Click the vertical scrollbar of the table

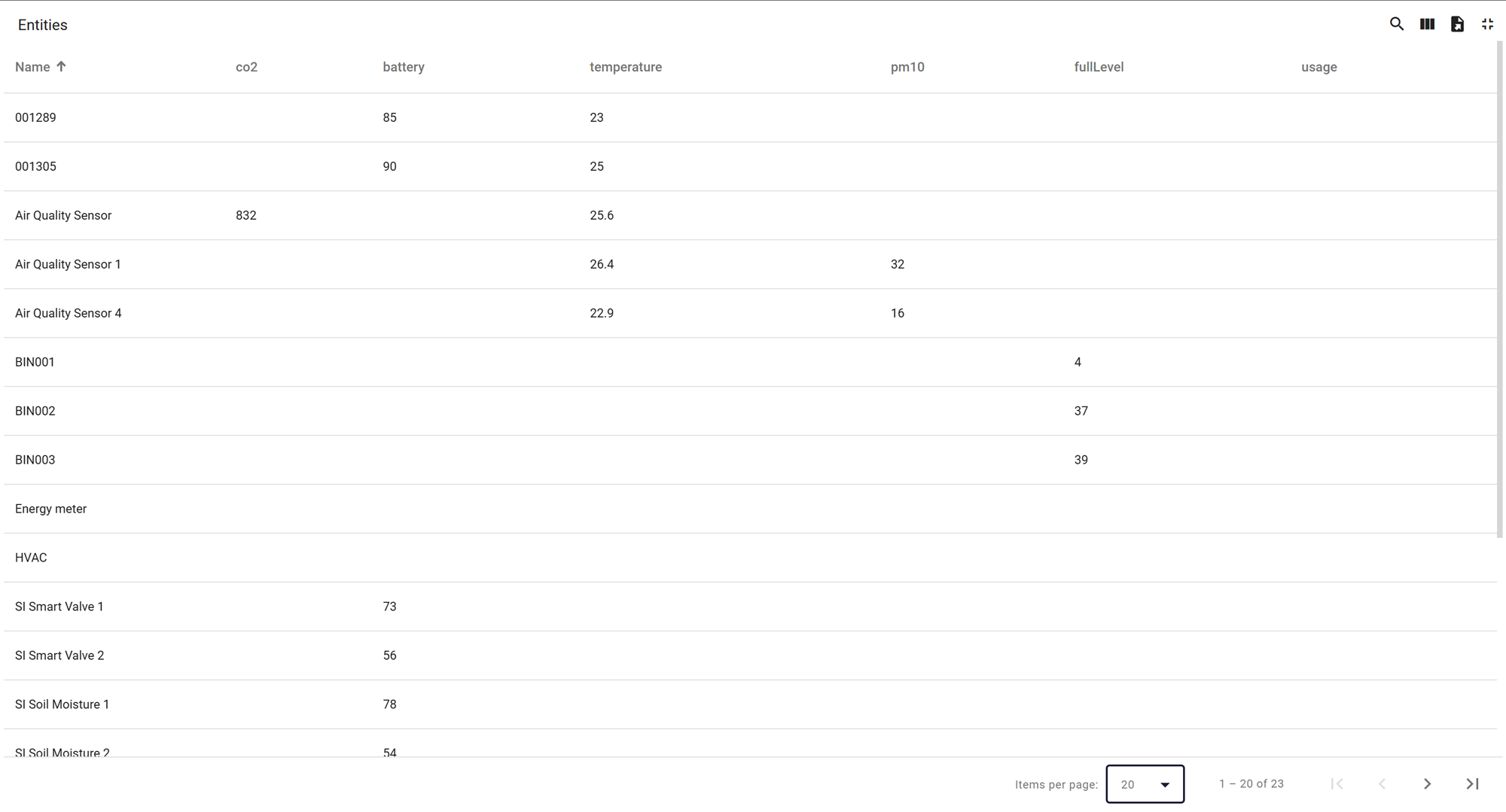click(x=1499, y=301)
